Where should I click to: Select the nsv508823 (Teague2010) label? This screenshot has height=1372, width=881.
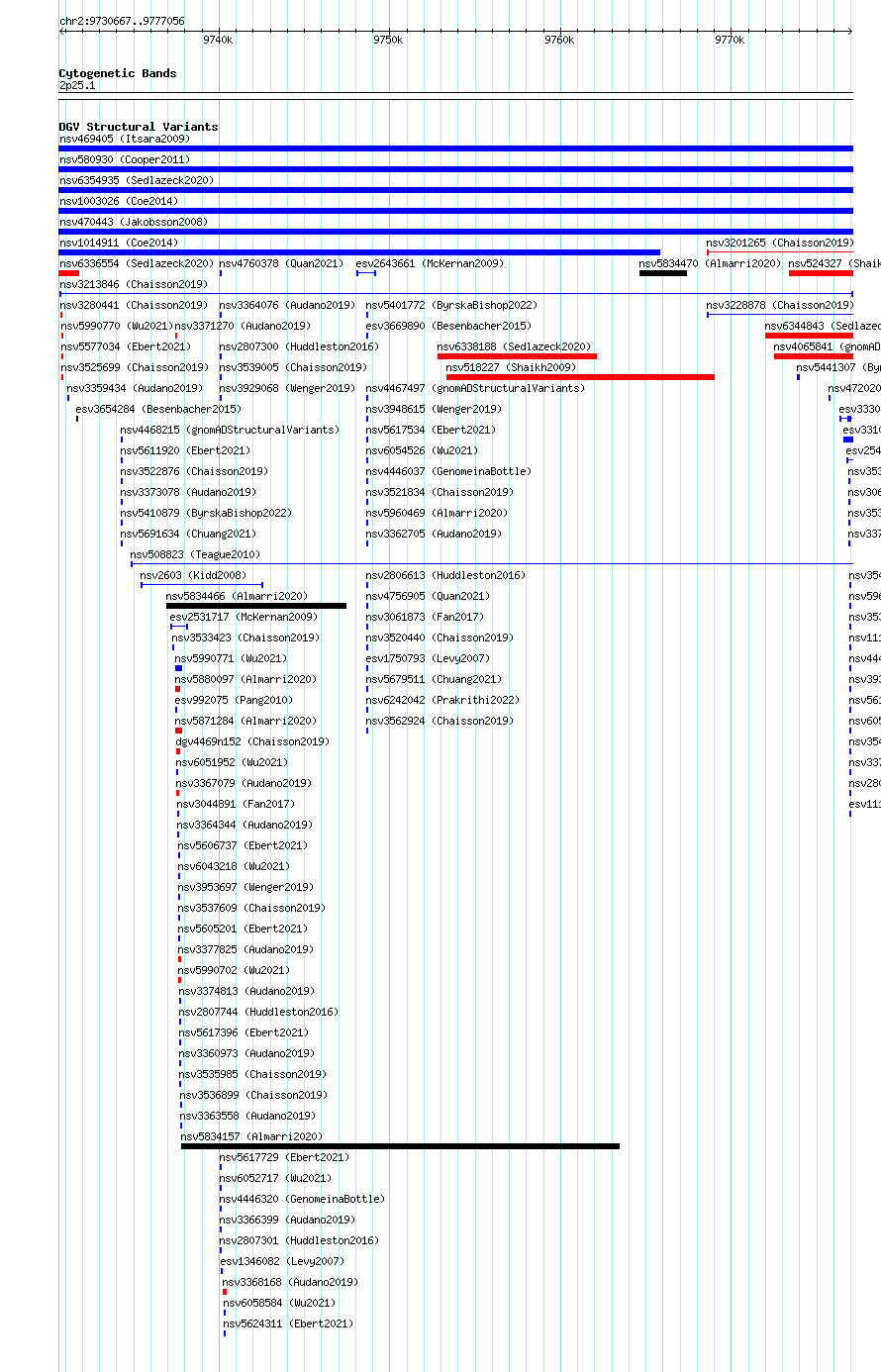(x=196, y=554)
